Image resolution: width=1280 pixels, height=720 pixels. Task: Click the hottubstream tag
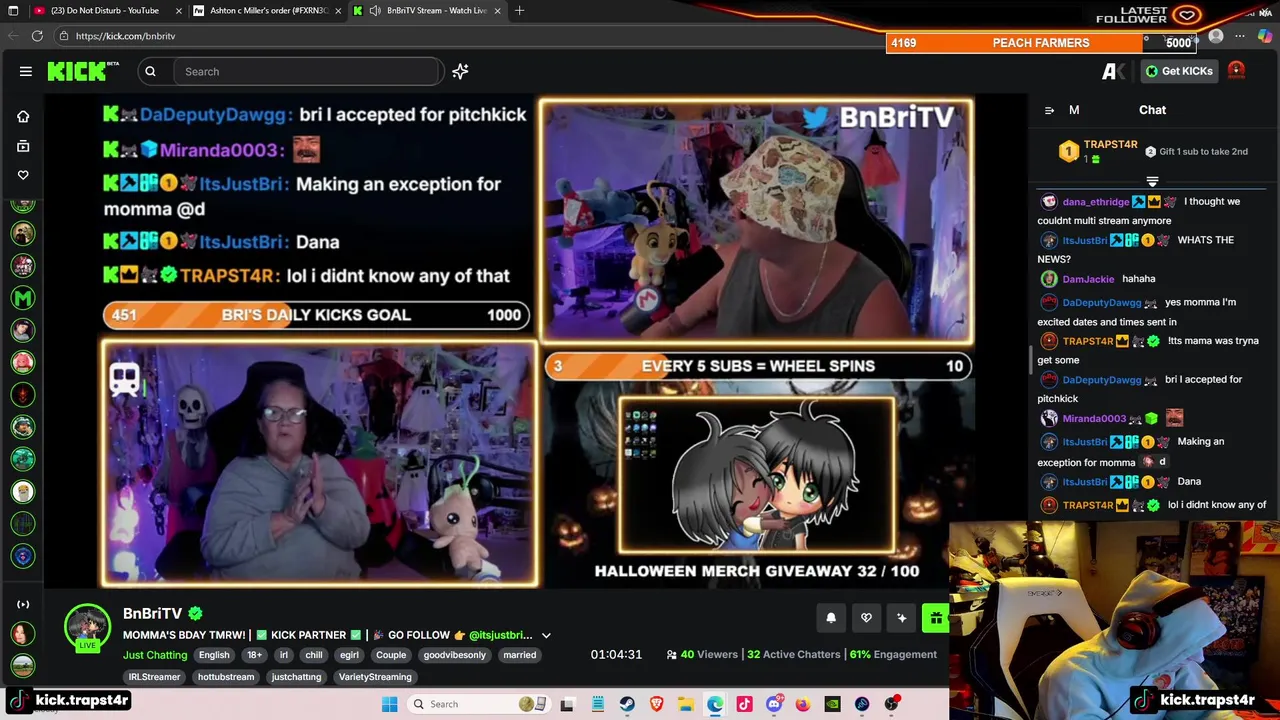point(226,677)
